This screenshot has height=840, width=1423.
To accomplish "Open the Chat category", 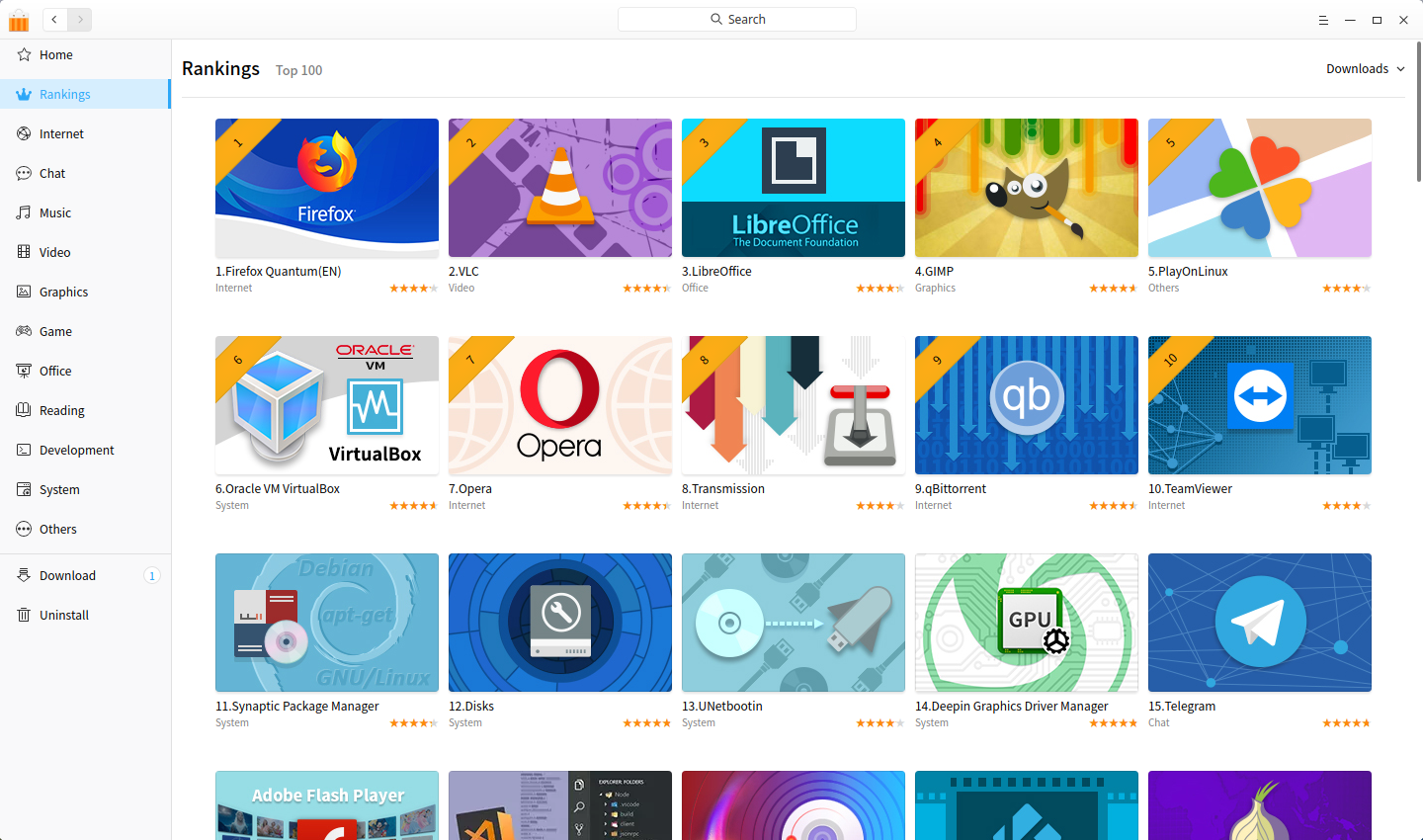I will [85, 173].
